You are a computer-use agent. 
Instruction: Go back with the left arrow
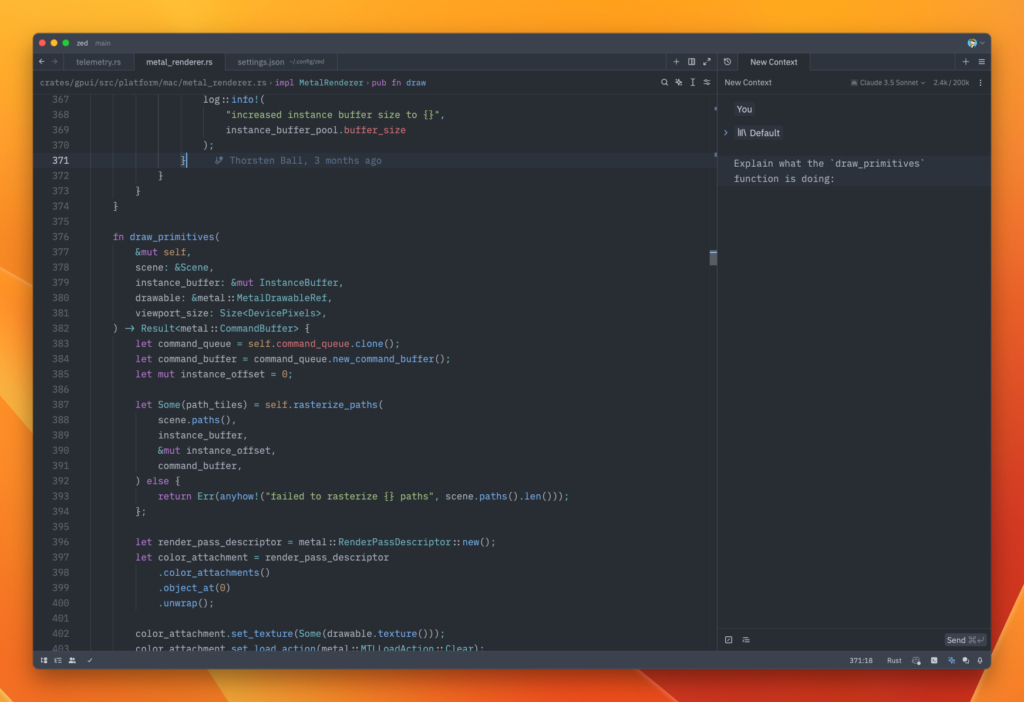tap(42, 61)
